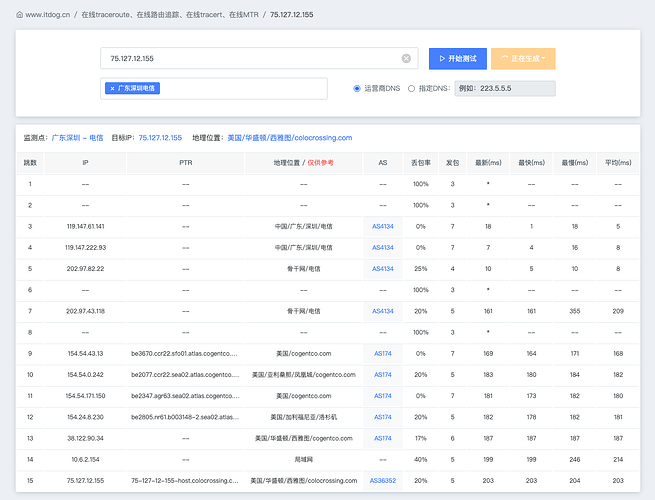Select IP cell 154.54.171.150
The width and height of the screenshot is (655, 500).
point(85,396)
